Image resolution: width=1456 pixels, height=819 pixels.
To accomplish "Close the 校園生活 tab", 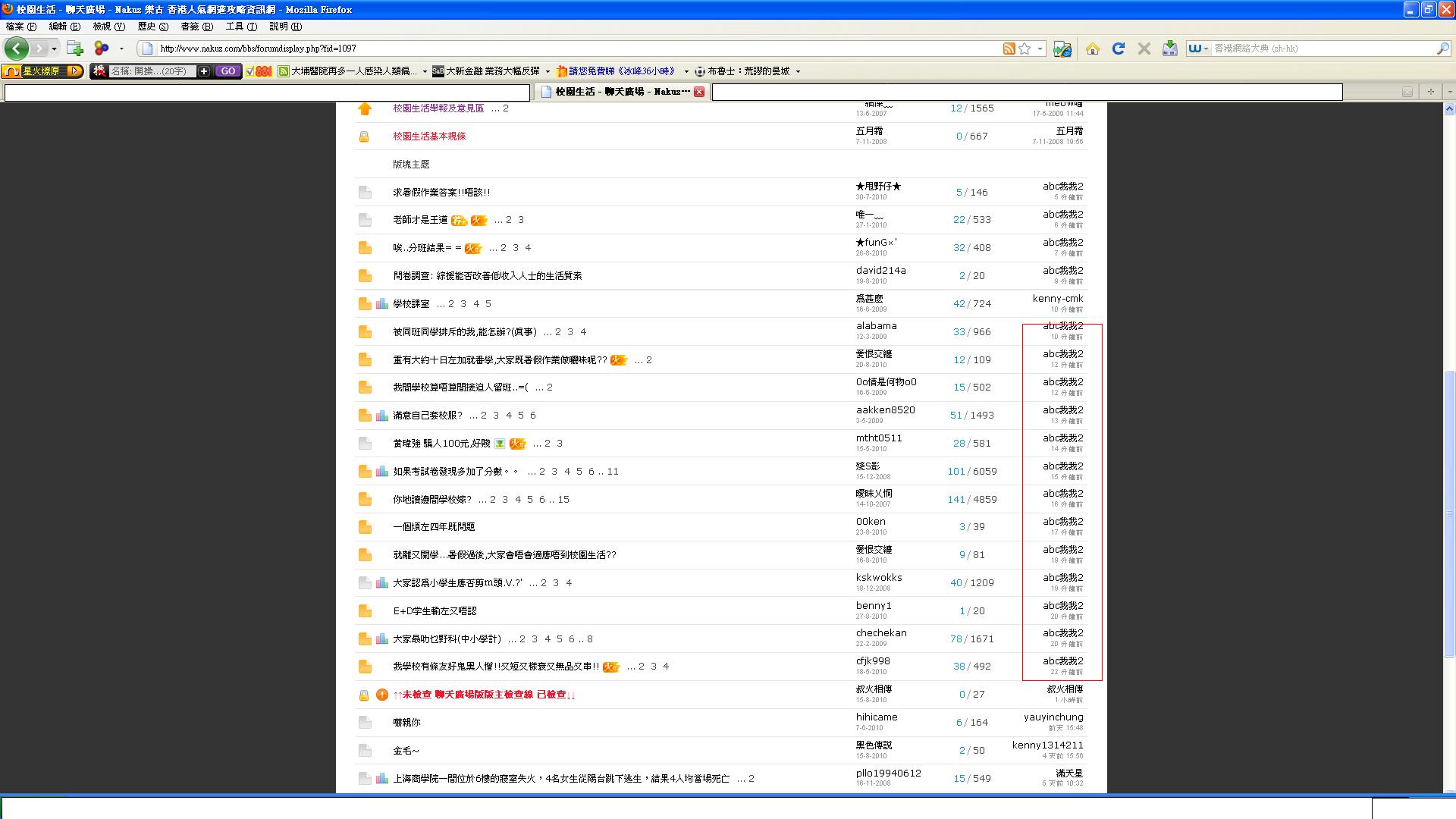I will point(699,92).
